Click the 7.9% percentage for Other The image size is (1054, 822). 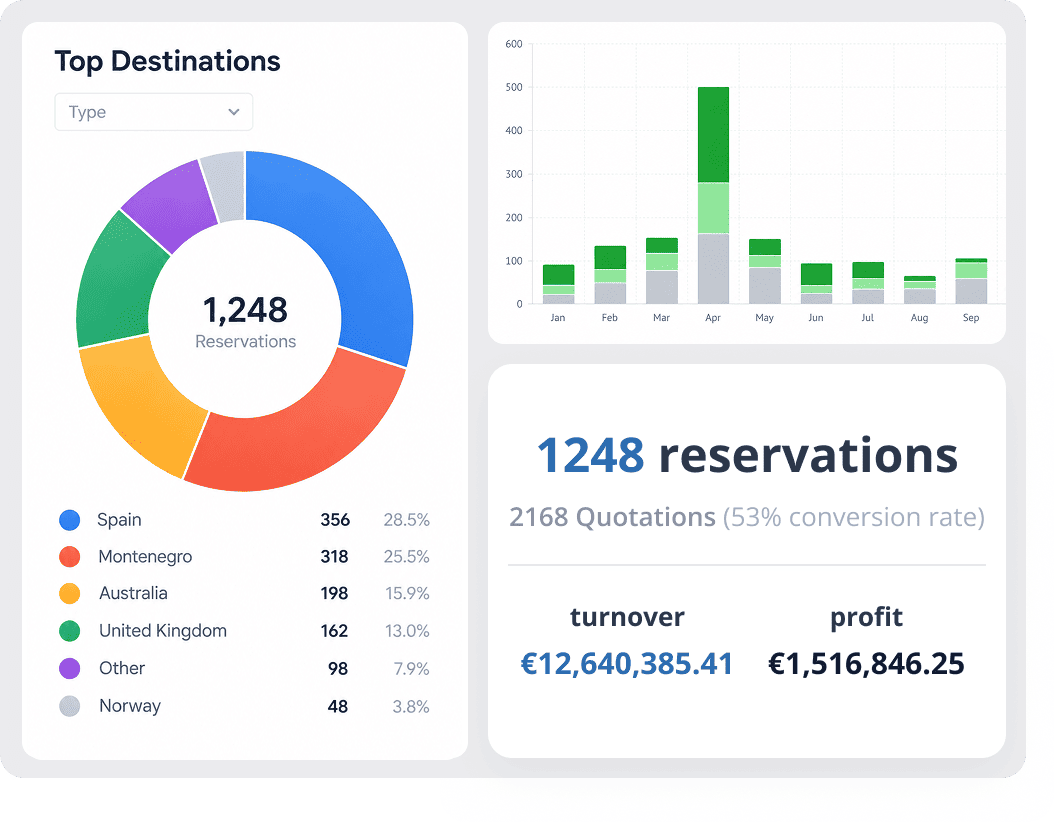coord(411,669)
